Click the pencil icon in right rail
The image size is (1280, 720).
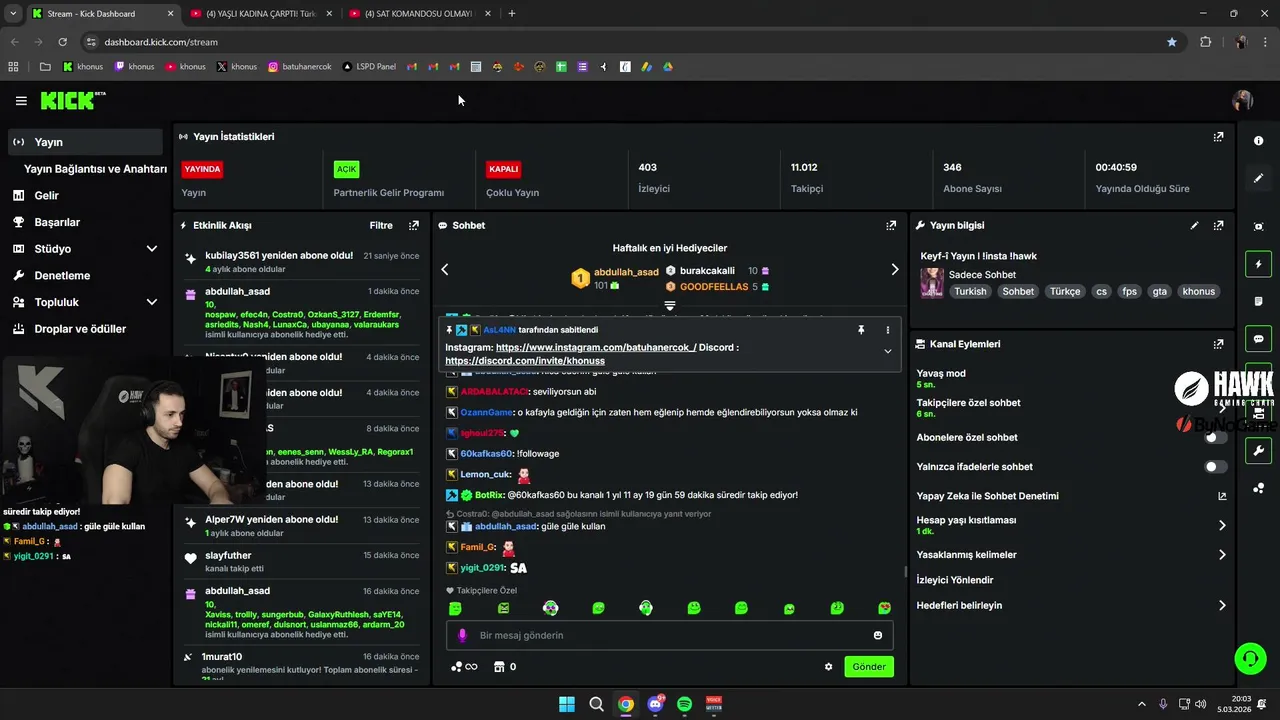coord(1258,178)
